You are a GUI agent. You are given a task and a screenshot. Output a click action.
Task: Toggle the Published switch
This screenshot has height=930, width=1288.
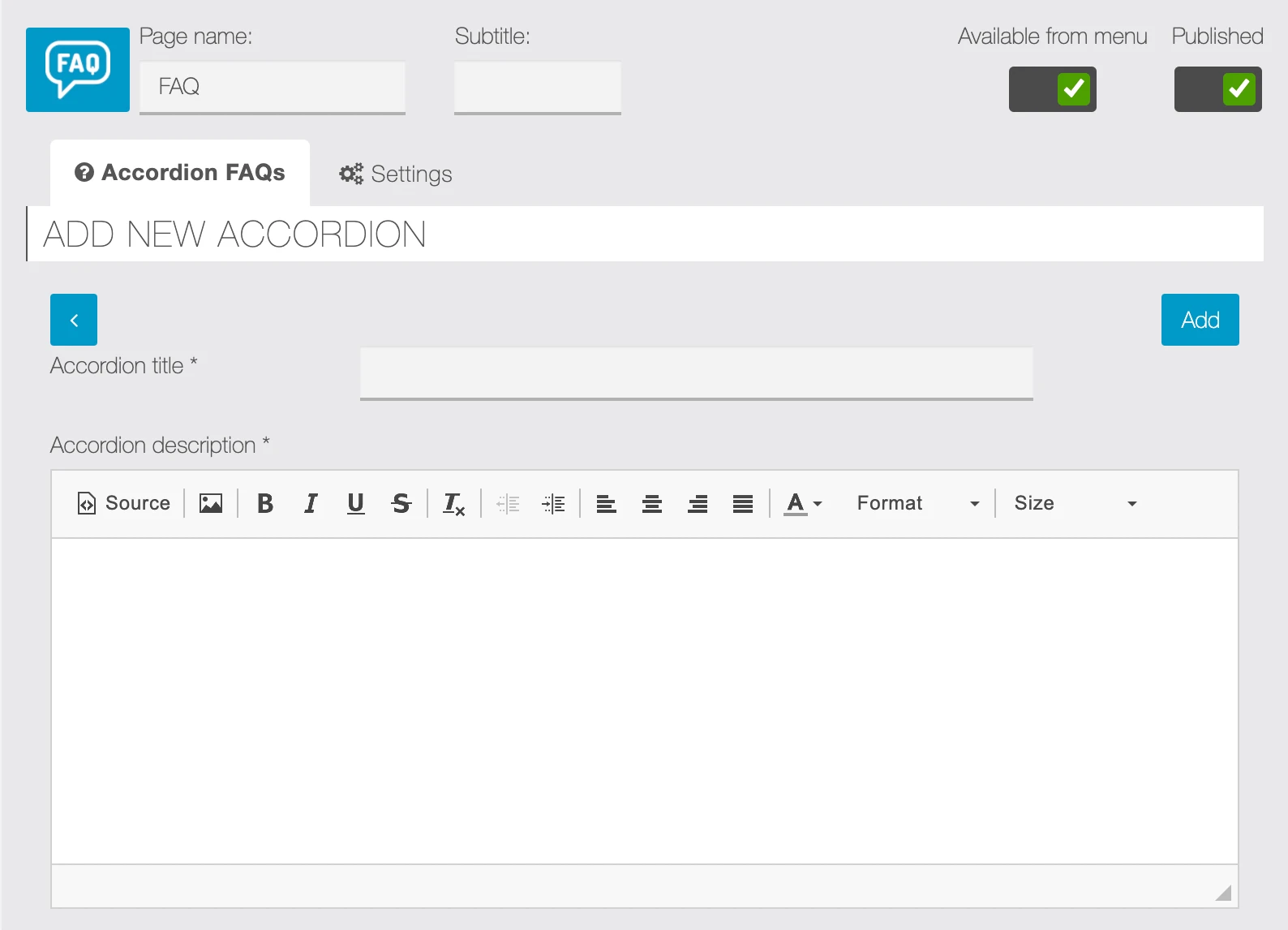point(1217,89)
